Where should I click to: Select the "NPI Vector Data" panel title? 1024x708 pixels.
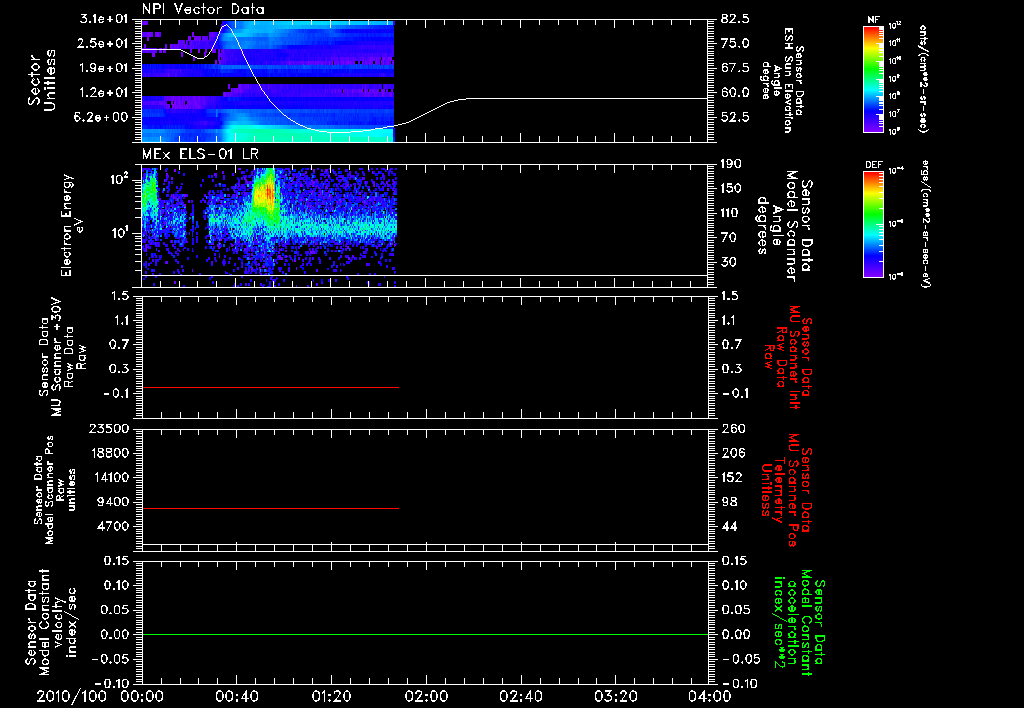pyautogui.click(x=203, y=9)
